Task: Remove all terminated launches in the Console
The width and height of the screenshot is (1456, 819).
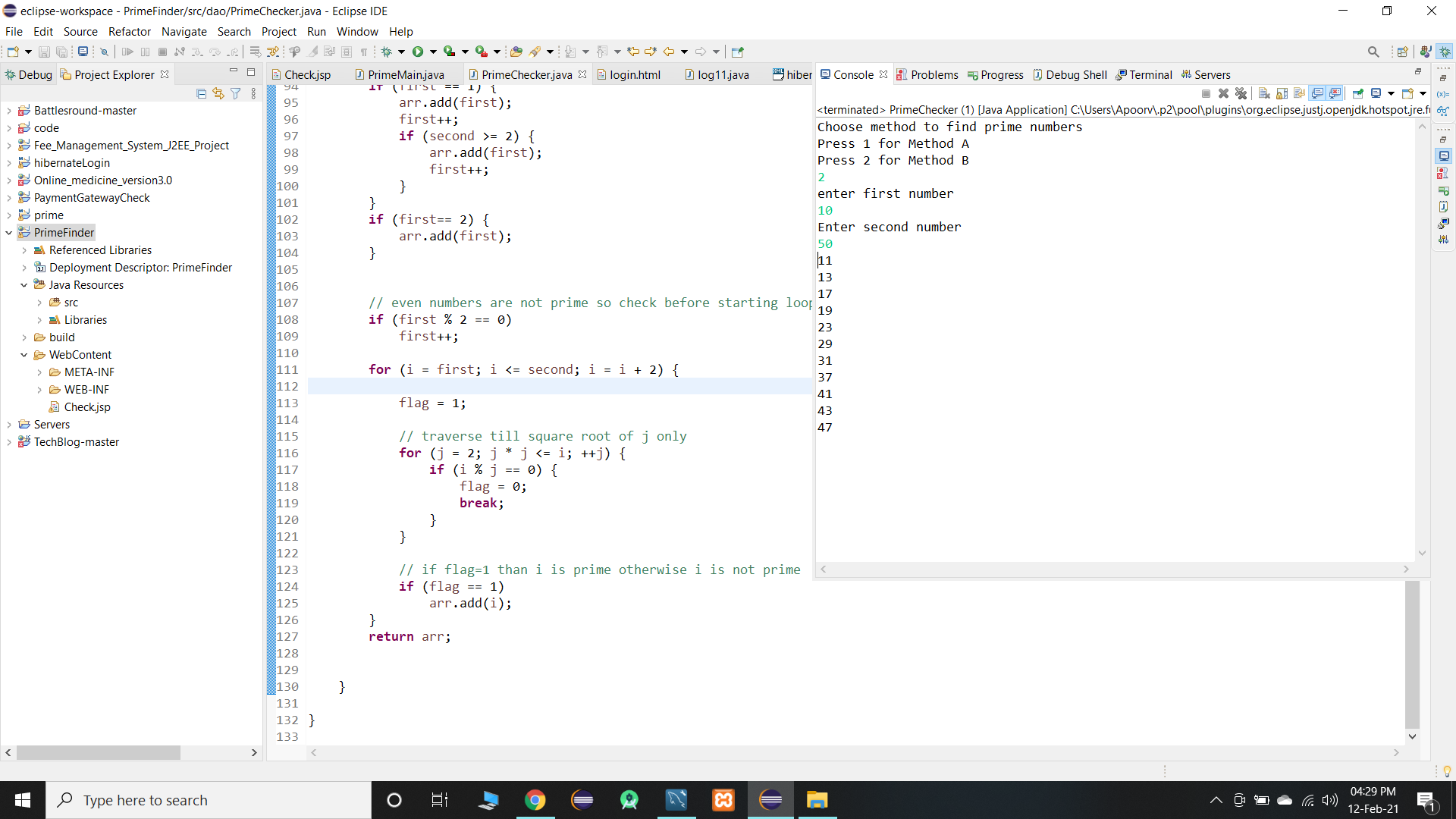Action: [x=1241, y=93]
